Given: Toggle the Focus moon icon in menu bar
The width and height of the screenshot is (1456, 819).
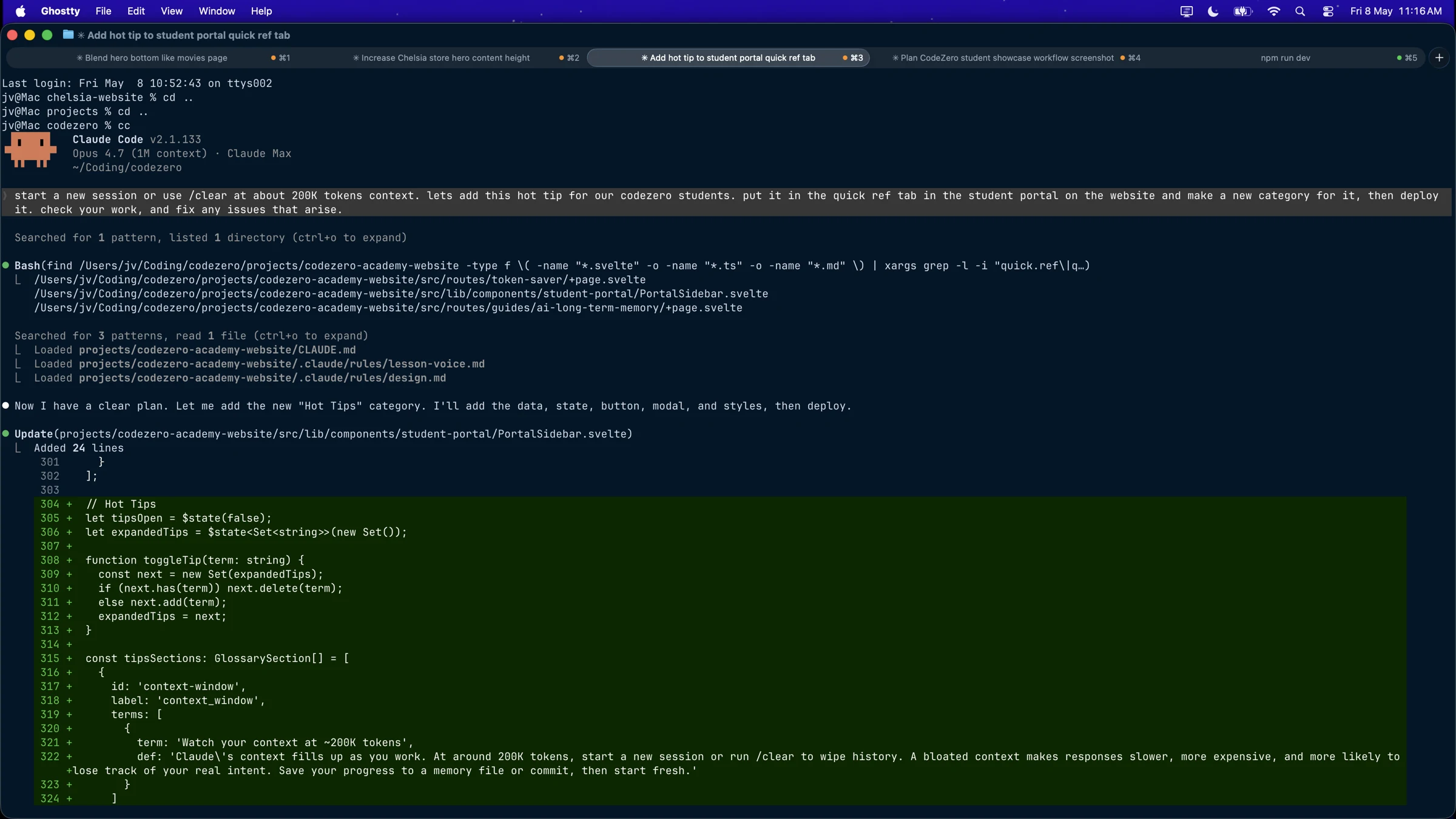Looking at the screenshot, I should tap(1213, 11).
